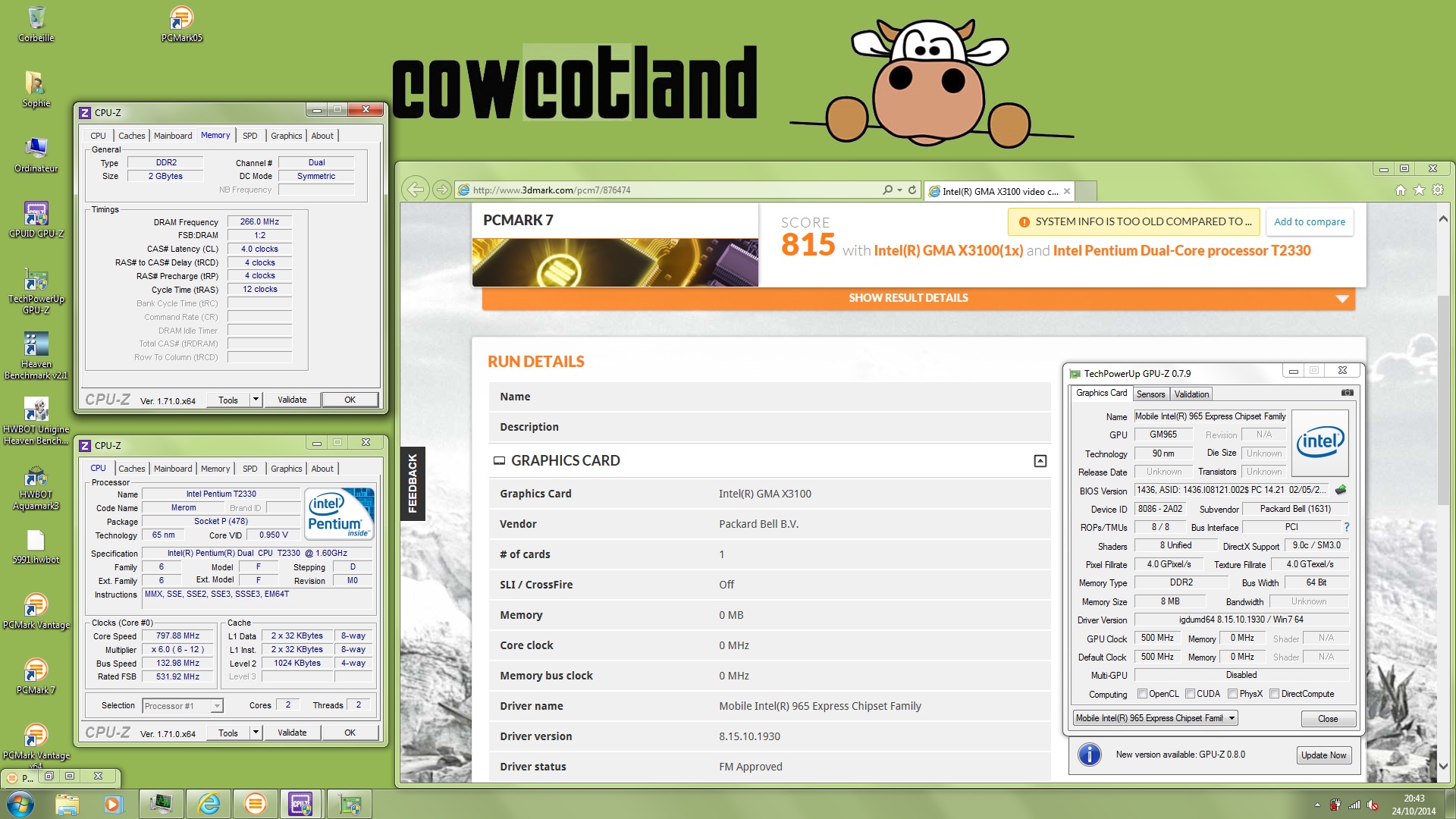Screen dimensions: 1456x819
Task: Click Validate button in Memory CPU-Z window
Action: click(292, 400)
